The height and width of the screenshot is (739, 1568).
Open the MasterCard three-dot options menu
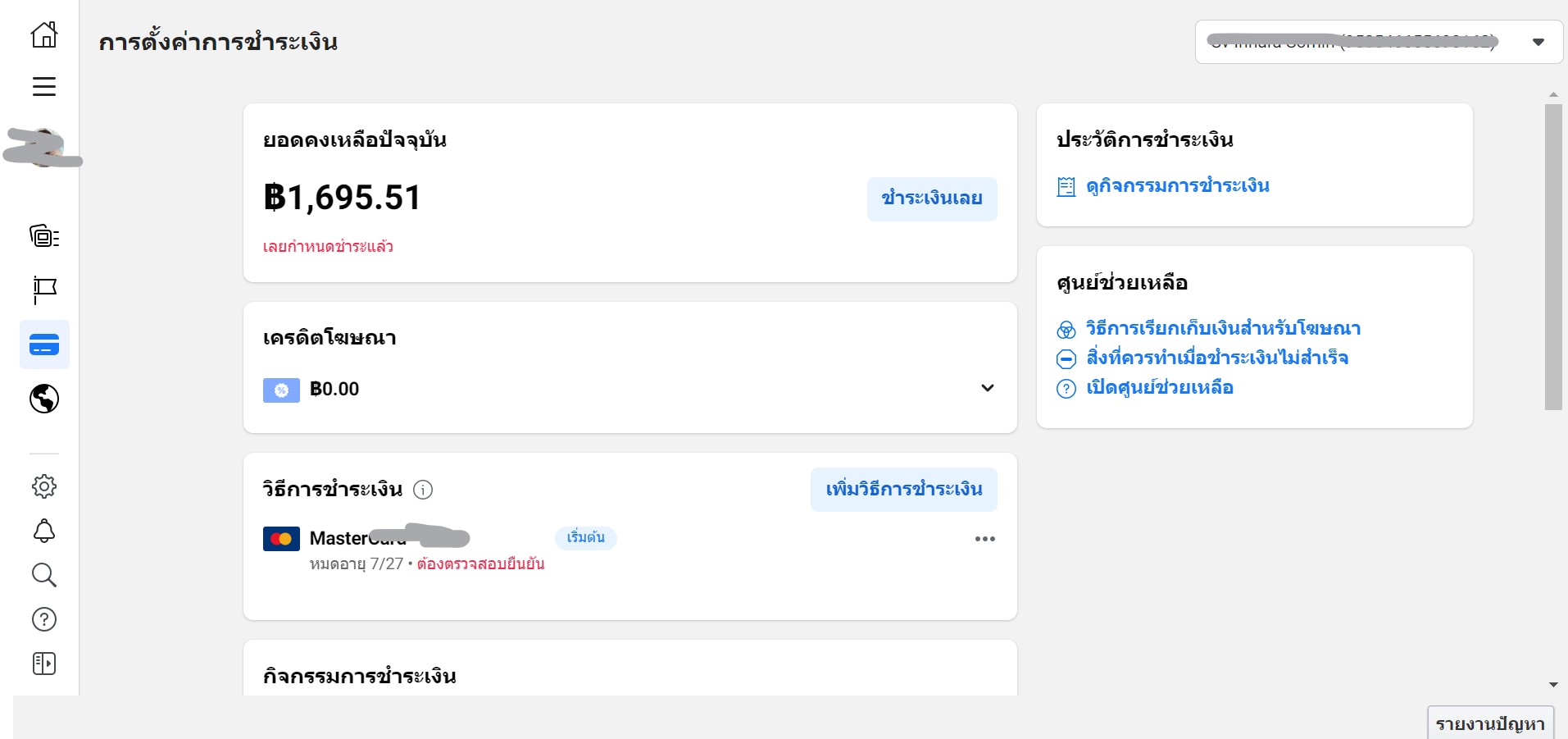tap(985, 539)
